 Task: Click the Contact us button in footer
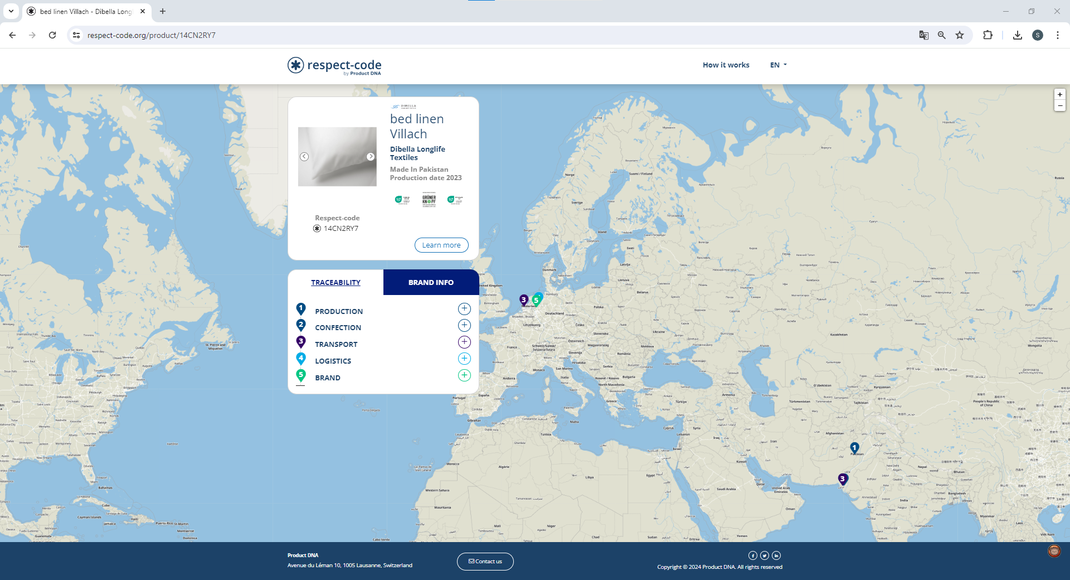[485, 562]
